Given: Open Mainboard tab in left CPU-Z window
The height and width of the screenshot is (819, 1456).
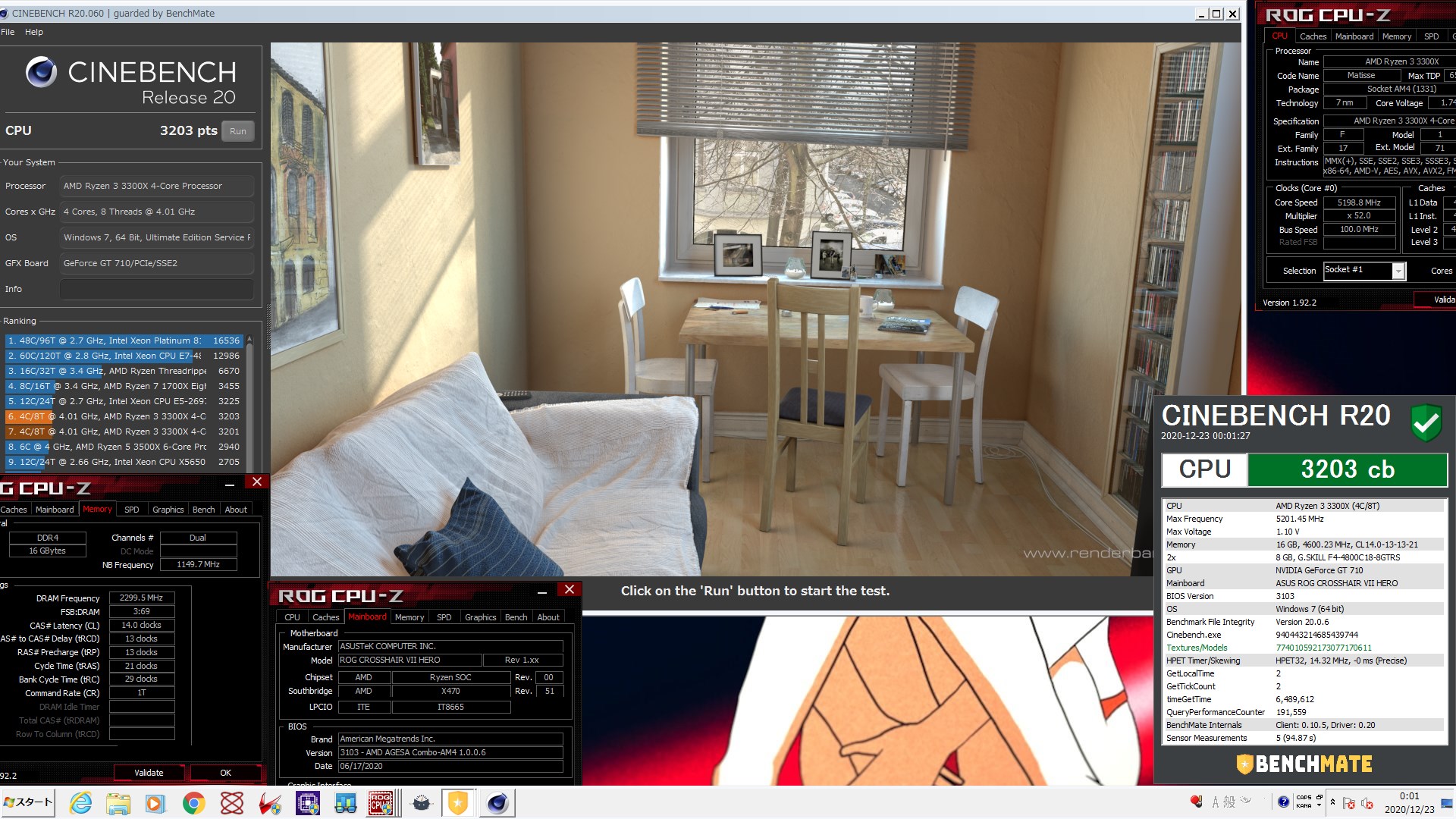Looking at the screenshot, I should click(55, 510).
